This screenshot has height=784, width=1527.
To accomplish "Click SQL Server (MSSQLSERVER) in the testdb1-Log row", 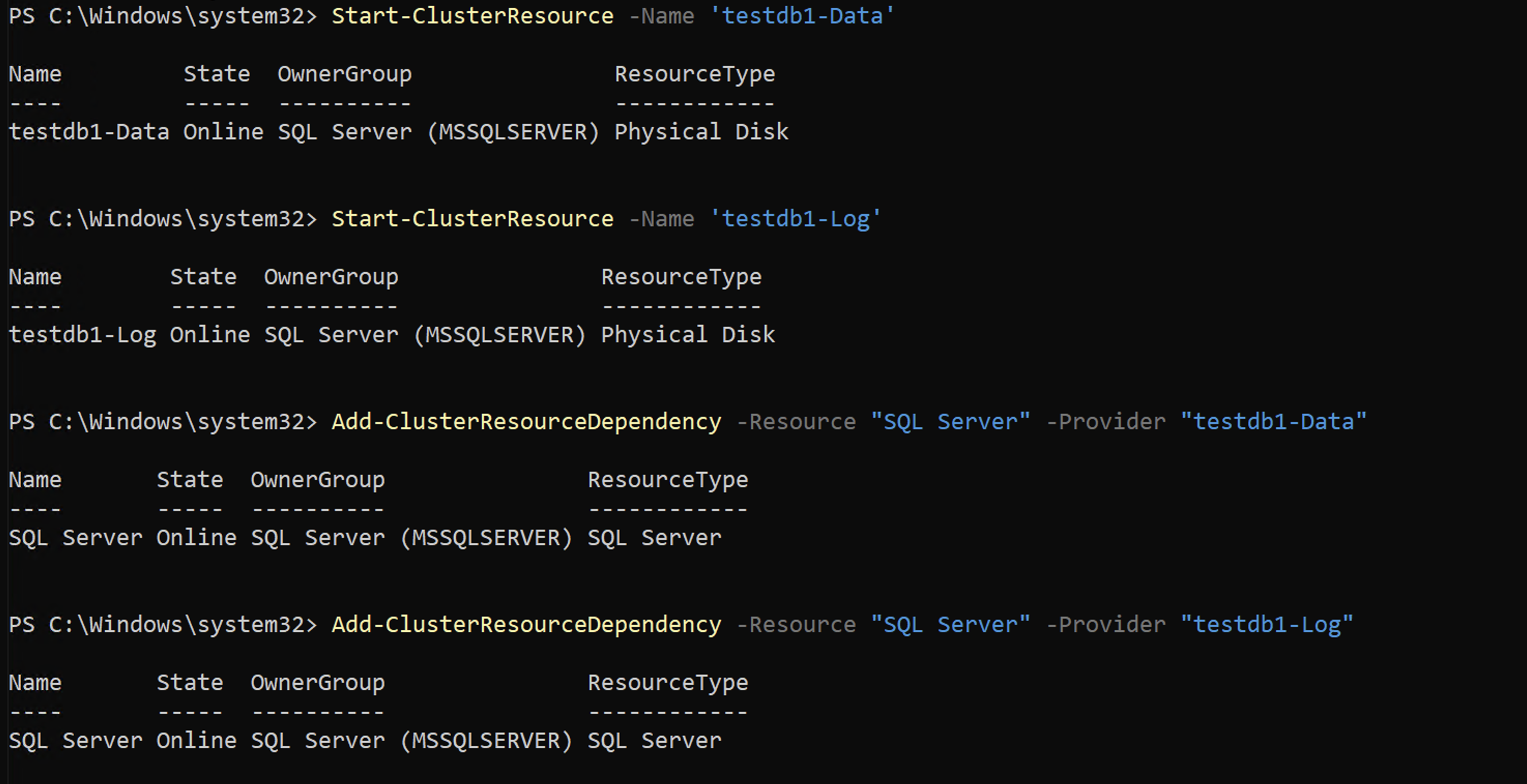I will tap(425, 336).
